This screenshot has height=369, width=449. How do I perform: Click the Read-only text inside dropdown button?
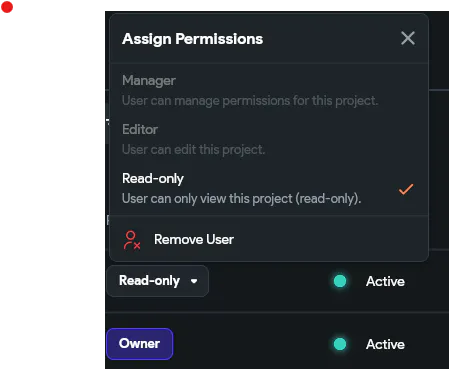(x=149, y=281)
